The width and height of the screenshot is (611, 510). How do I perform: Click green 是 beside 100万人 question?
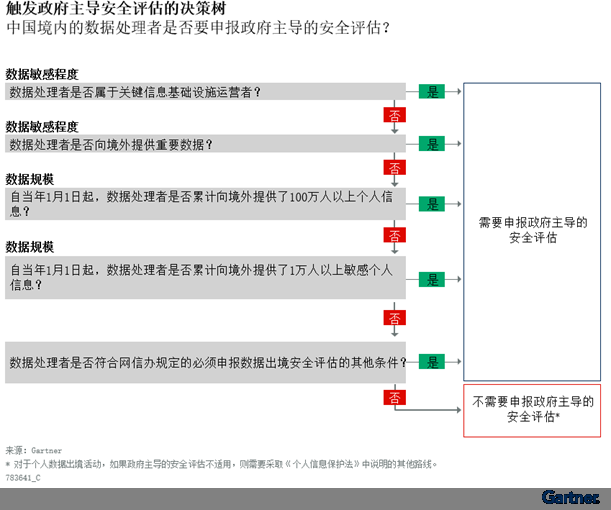click(432, 204)
